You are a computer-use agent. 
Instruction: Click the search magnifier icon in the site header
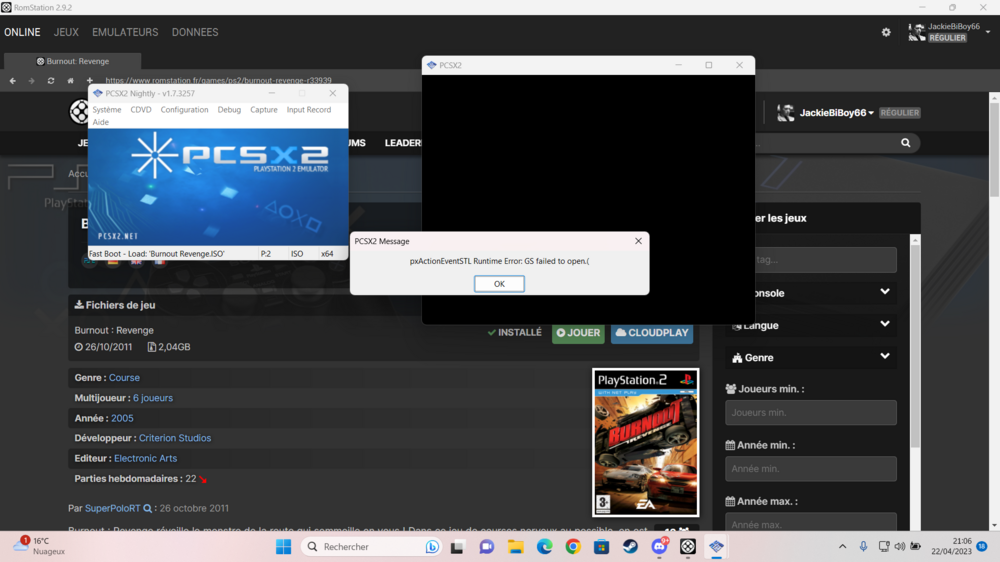[x=905, y=143]
